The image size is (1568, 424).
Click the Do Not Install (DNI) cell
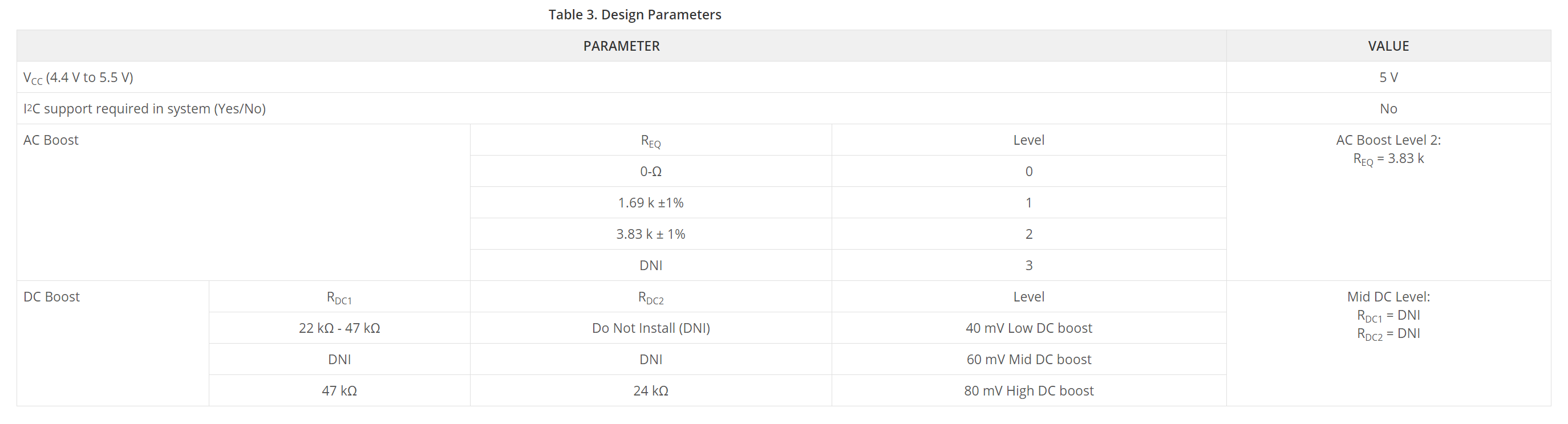click(651, 328)
